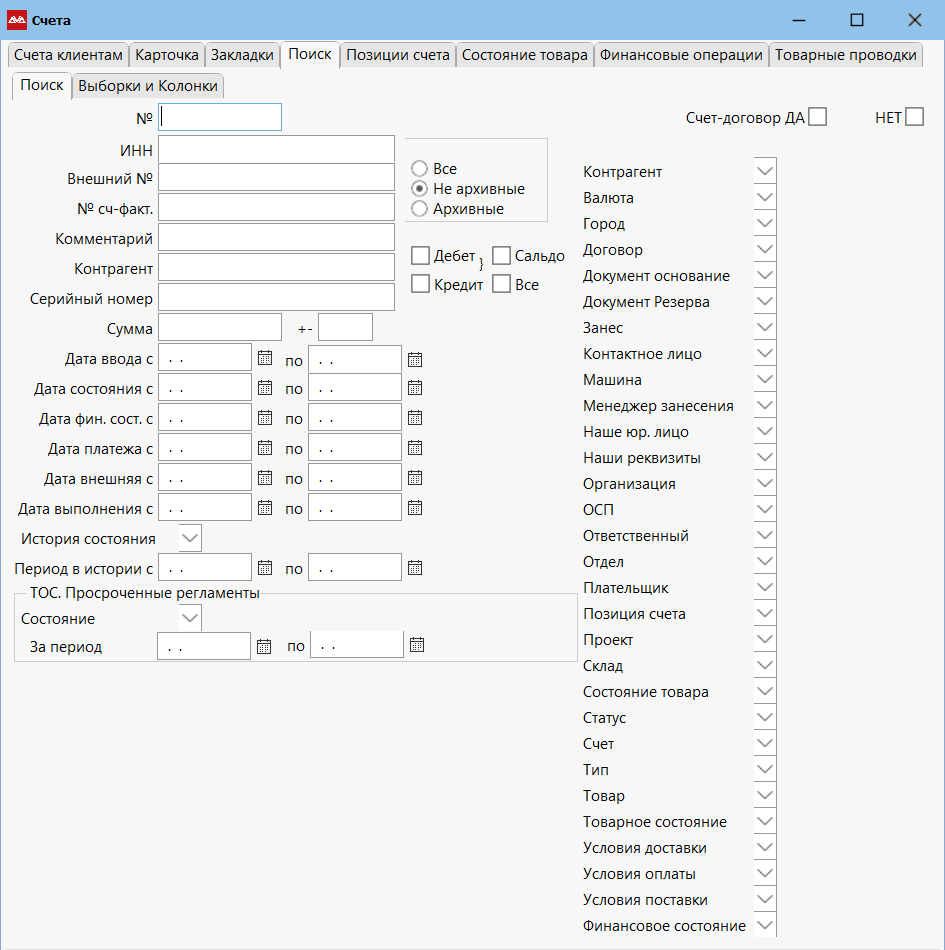Open the Выборки и Колонки tab

pyautogui.click(x=147, y=86)
